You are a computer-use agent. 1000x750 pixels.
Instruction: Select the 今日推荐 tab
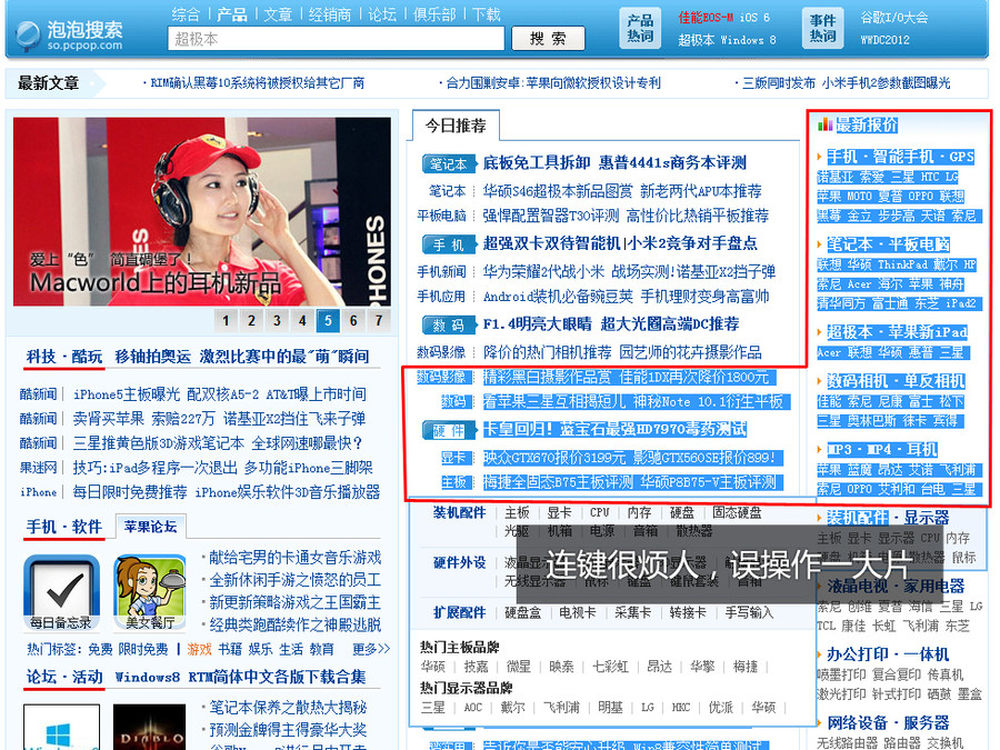pyautogui.click(x=456, y=126)
